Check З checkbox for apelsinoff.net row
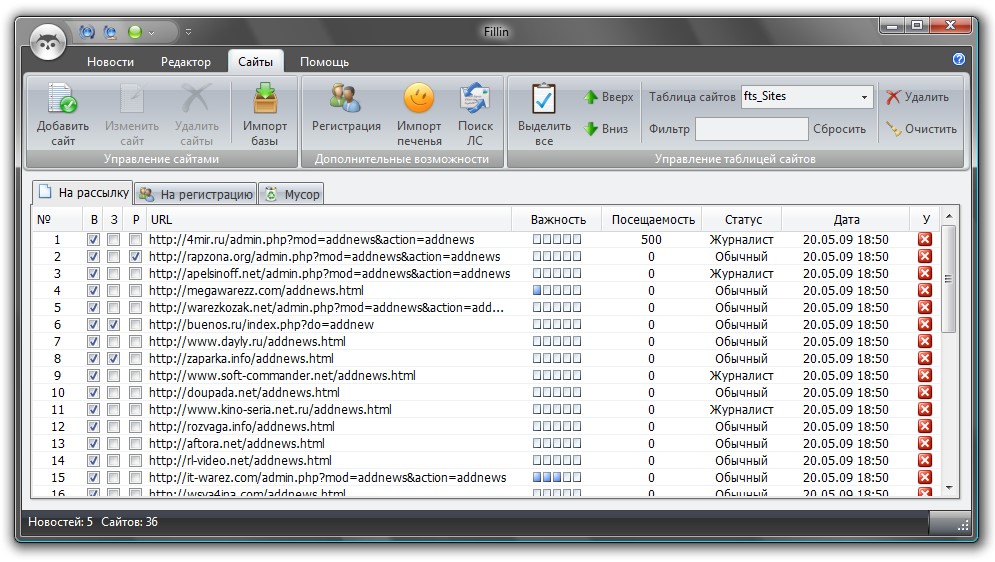The image size is (995, 562). point(114,273)
